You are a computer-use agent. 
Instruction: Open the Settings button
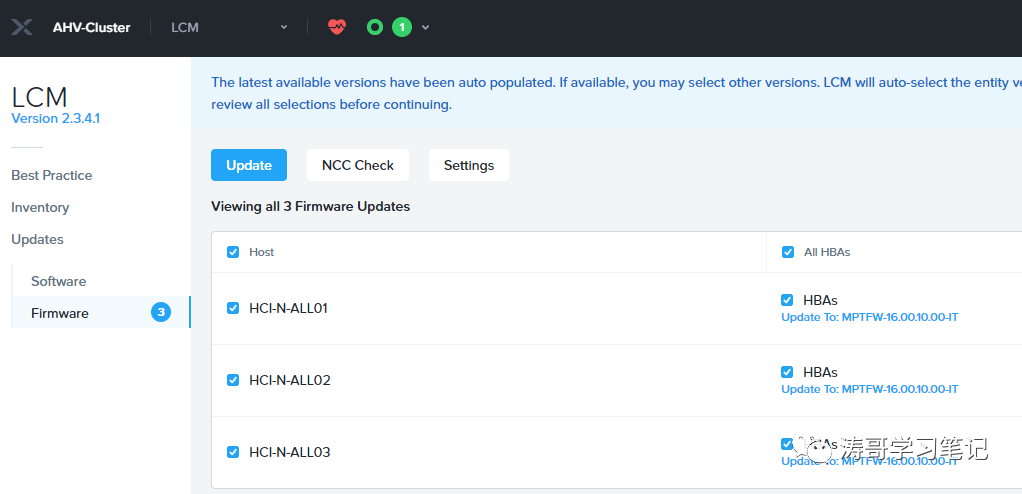click(x=469, y=165)
